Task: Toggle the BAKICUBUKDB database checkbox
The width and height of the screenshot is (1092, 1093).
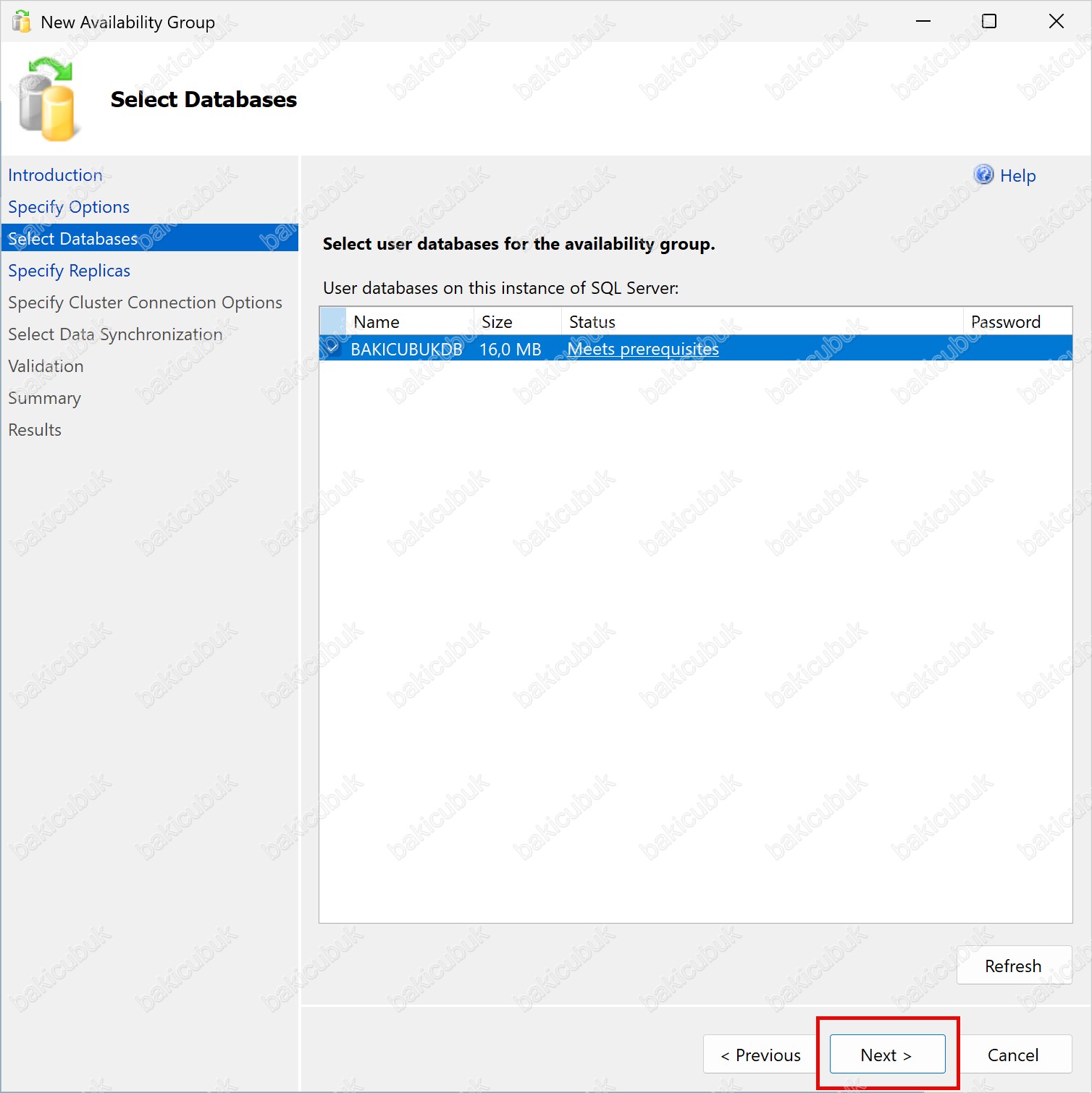Action: pyautogui.click(x=332, y=348)
